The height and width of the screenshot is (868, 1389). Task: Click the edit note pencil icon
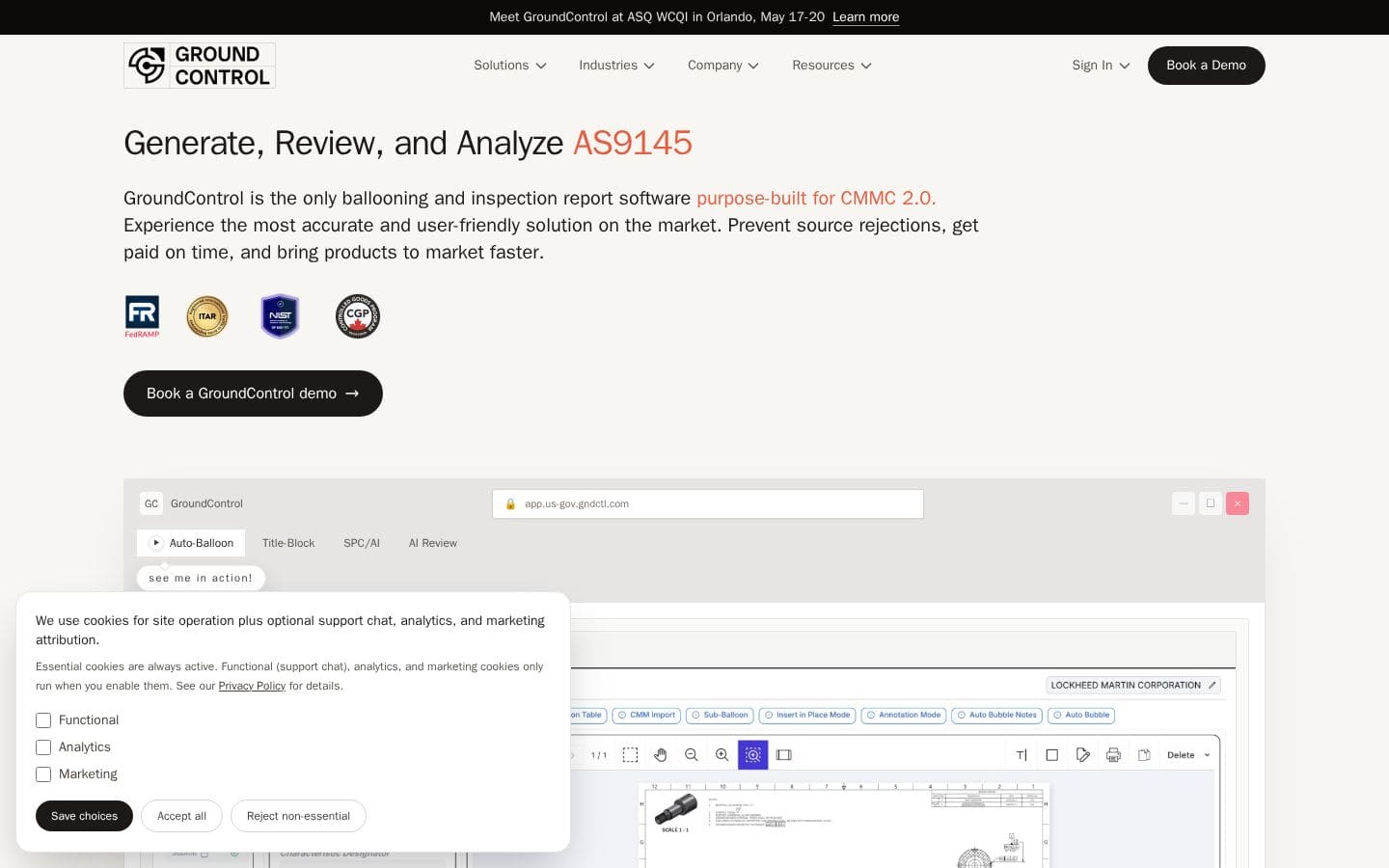coord(1083,755)
